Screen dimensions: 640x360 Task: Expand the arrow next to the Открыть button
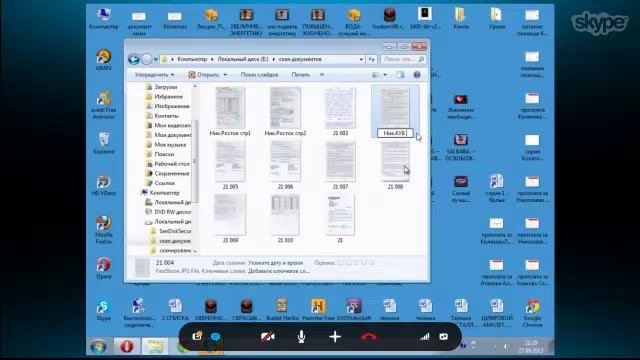tap(225, 75)
